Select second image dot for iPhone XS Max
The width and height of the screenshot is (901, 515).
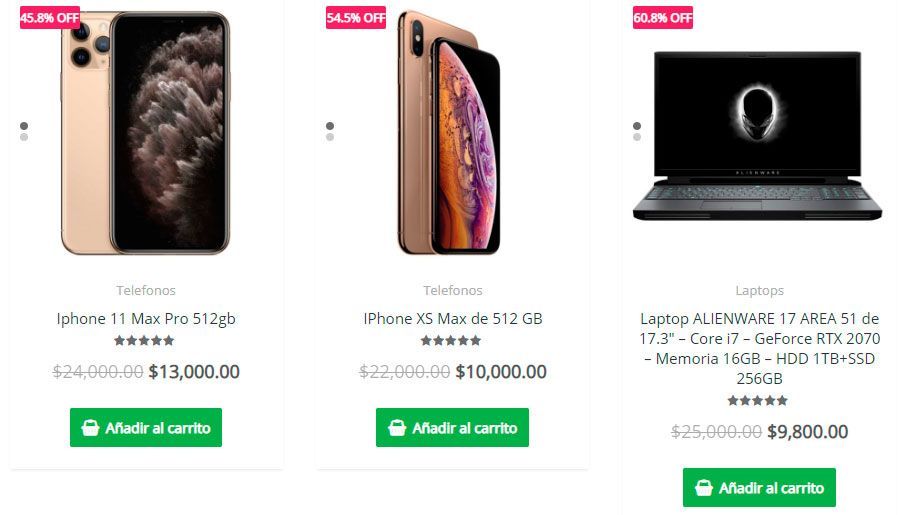[x=330, y=137]
